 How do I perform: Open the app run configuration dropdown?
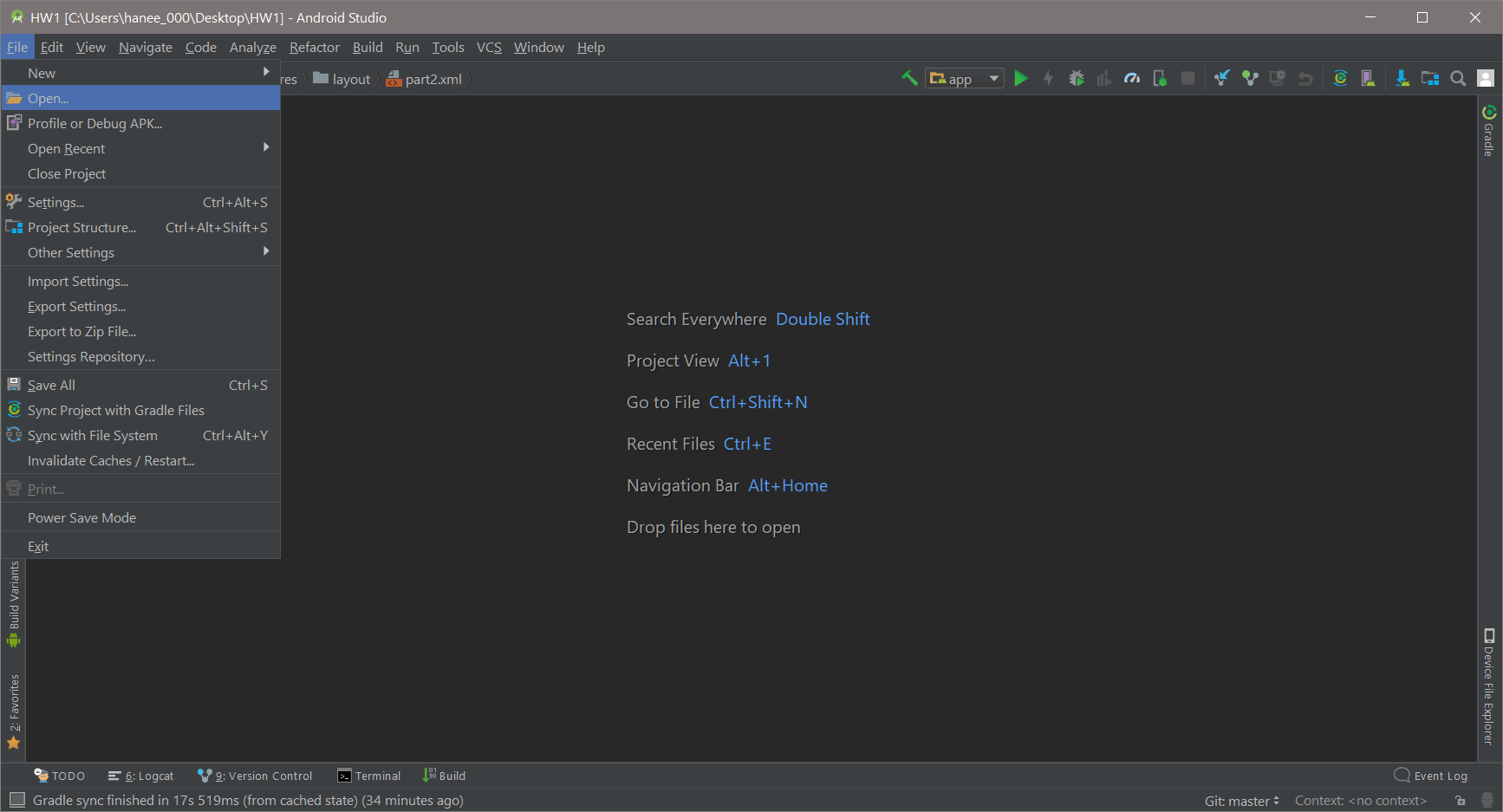point(964,78)
